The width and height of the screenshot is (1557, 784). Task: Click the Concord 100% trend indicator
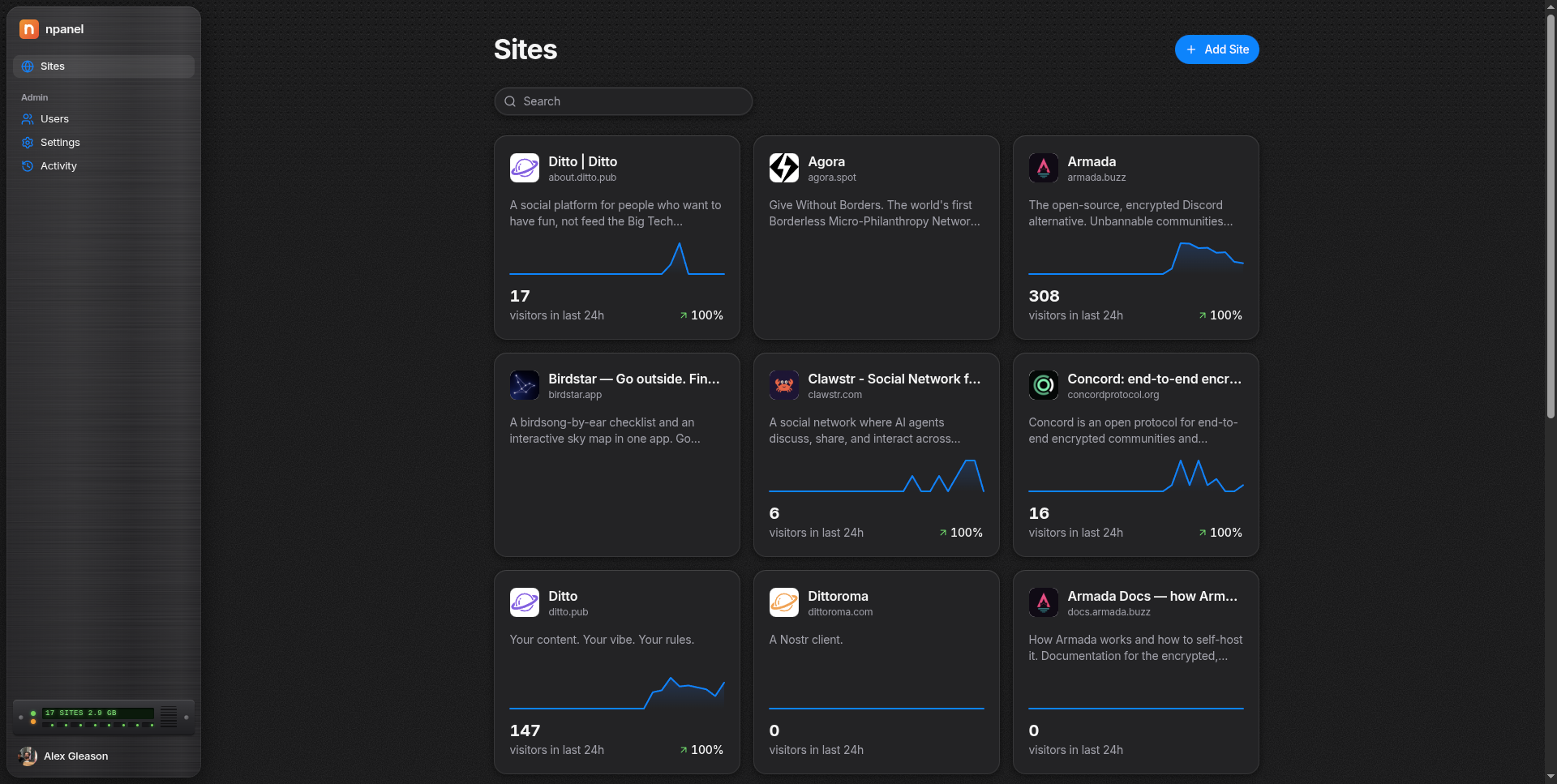1220,533
